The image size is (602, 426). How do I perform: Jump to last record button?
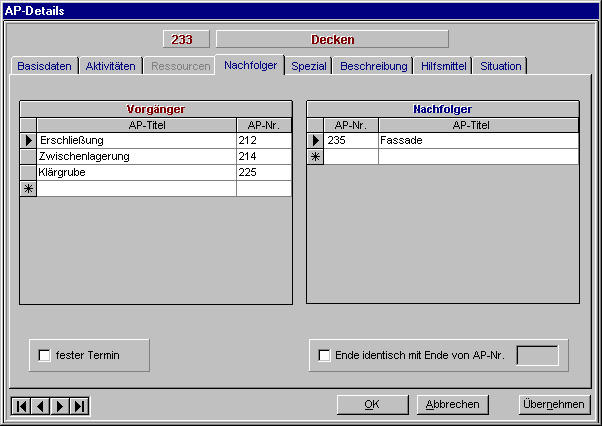pyautogui.click(x=80, y=405)
